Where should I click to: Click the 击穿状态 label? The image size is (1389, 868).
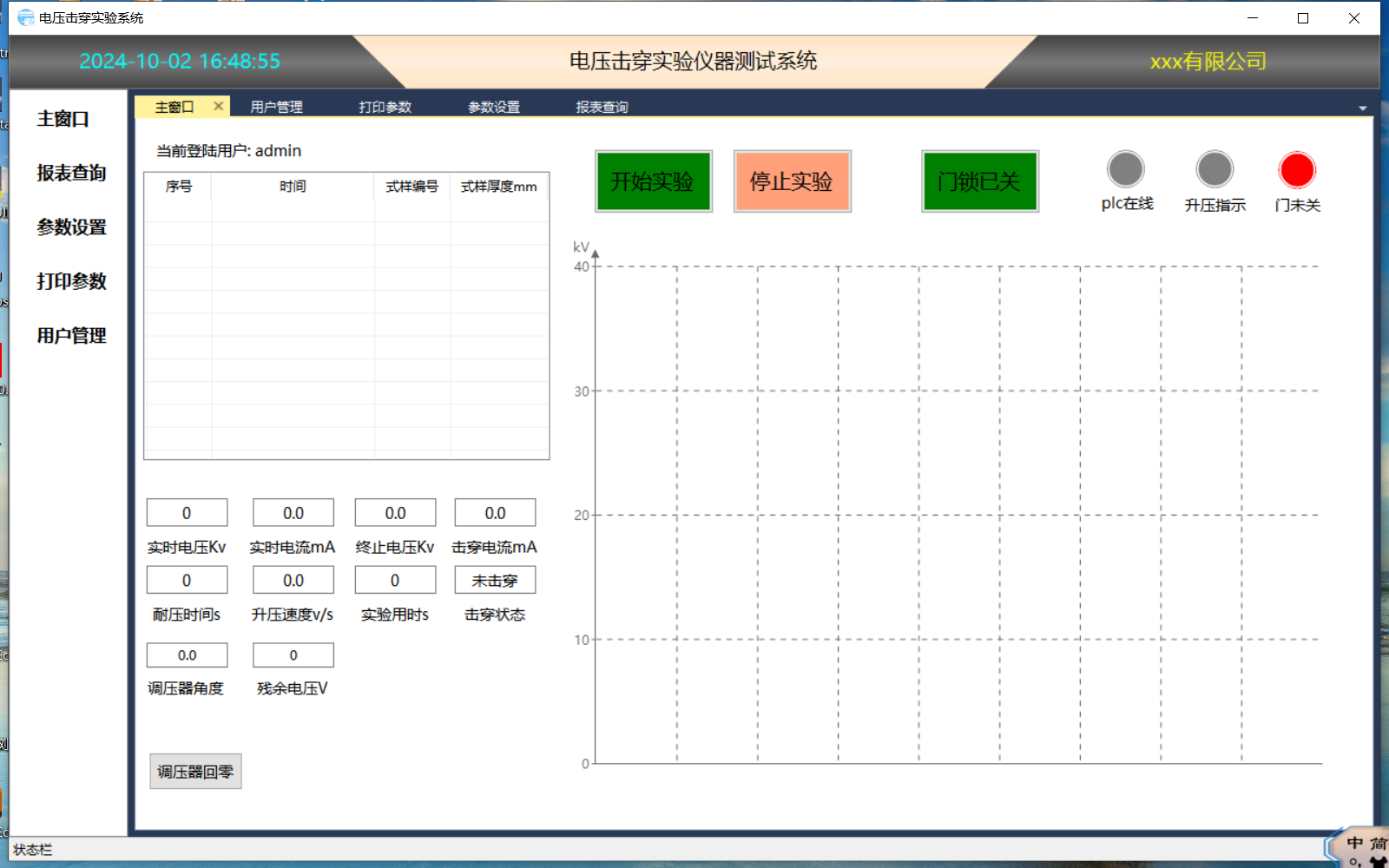coord(495,615)
